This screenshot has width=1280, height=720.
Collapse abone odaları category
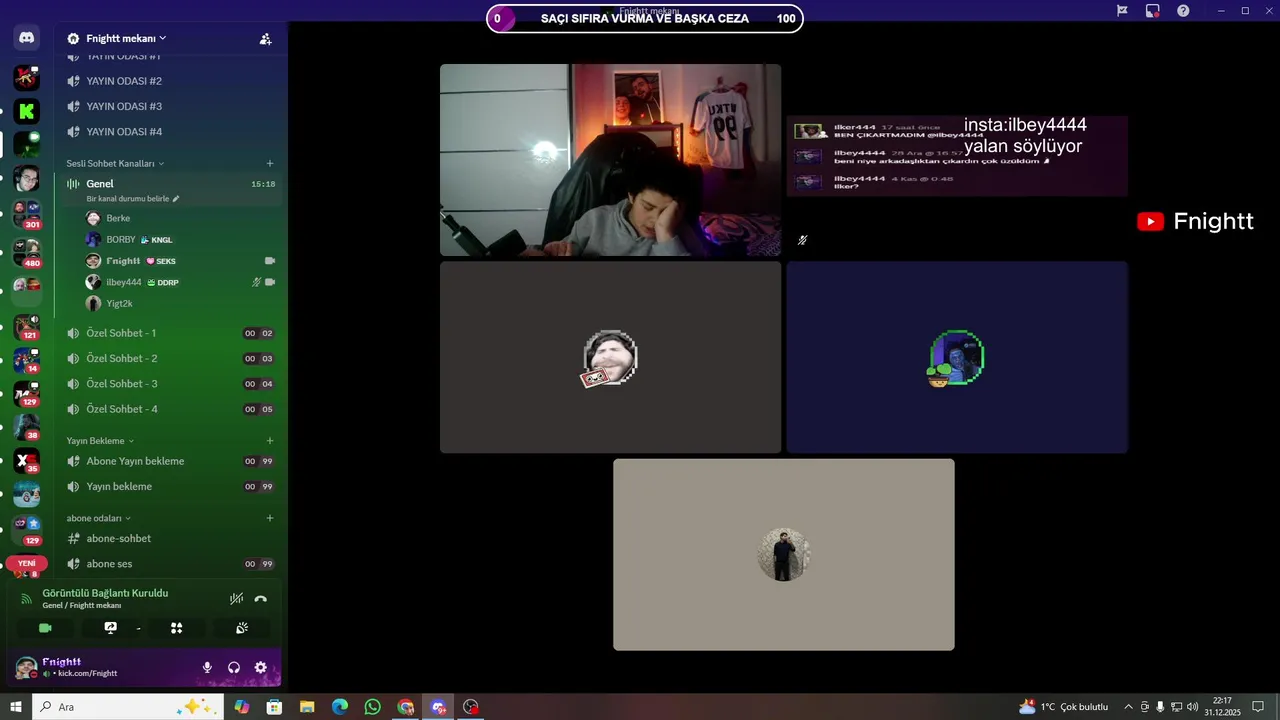99,518
